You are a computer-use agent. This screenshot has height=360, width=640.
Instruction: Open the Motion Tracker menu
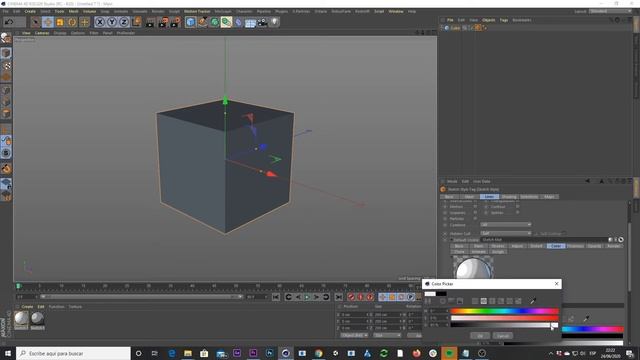[x=197, y=11]
